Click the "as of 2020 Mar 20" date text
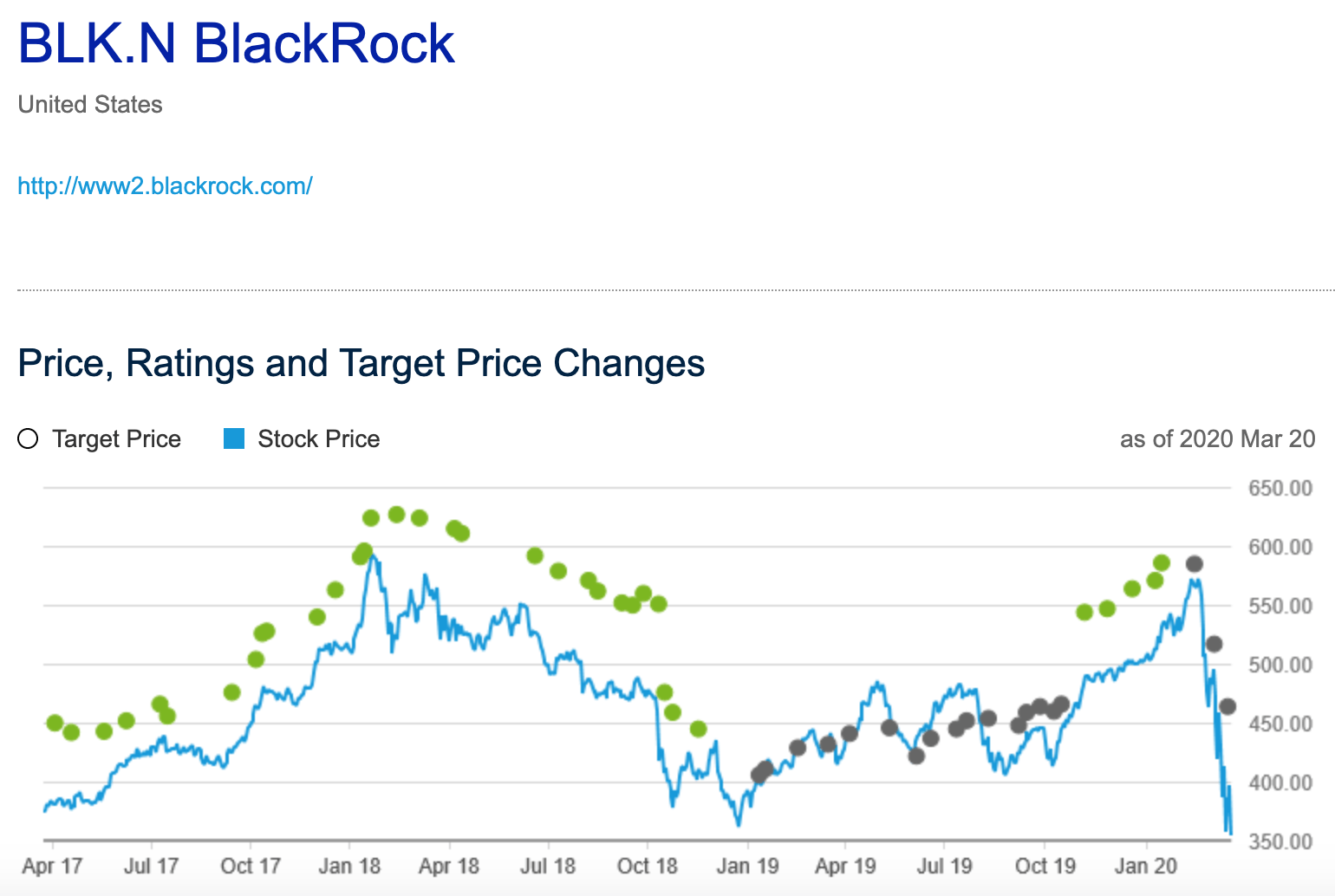Viewport: 1335px width, 896px height. (1217, 439)
